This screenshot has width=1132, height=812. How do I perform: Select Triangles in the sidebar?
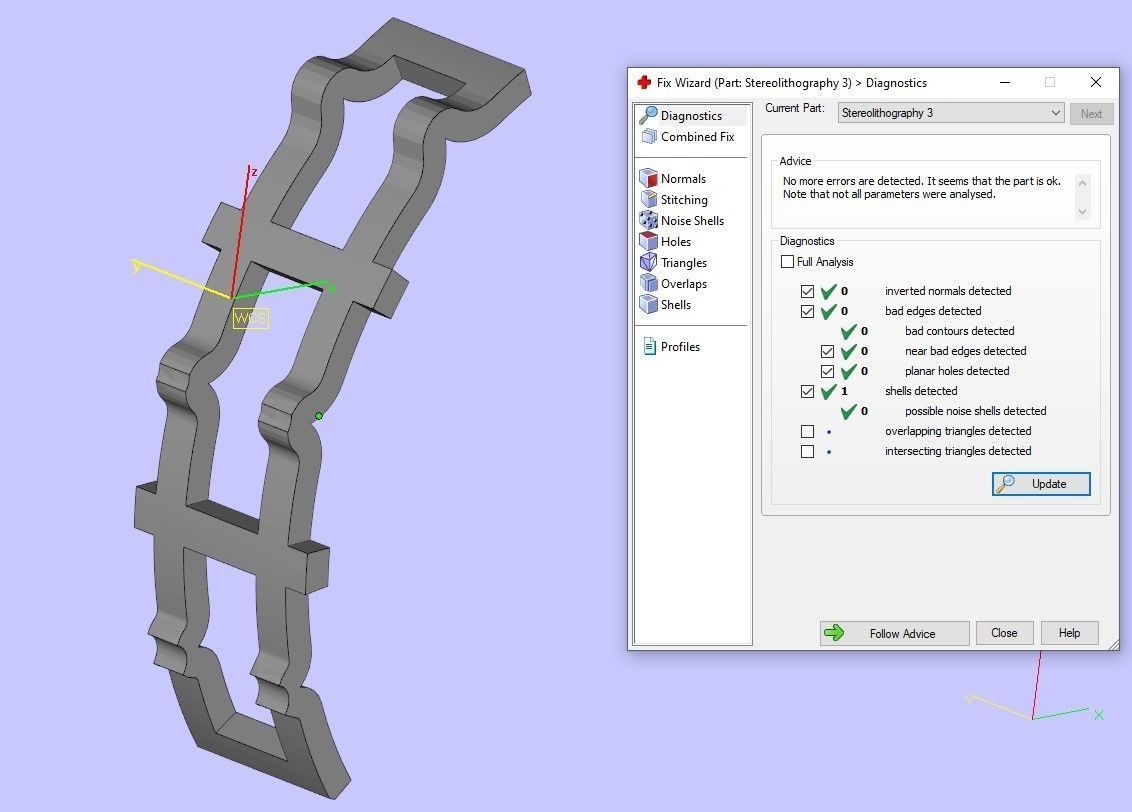[674, 262]
